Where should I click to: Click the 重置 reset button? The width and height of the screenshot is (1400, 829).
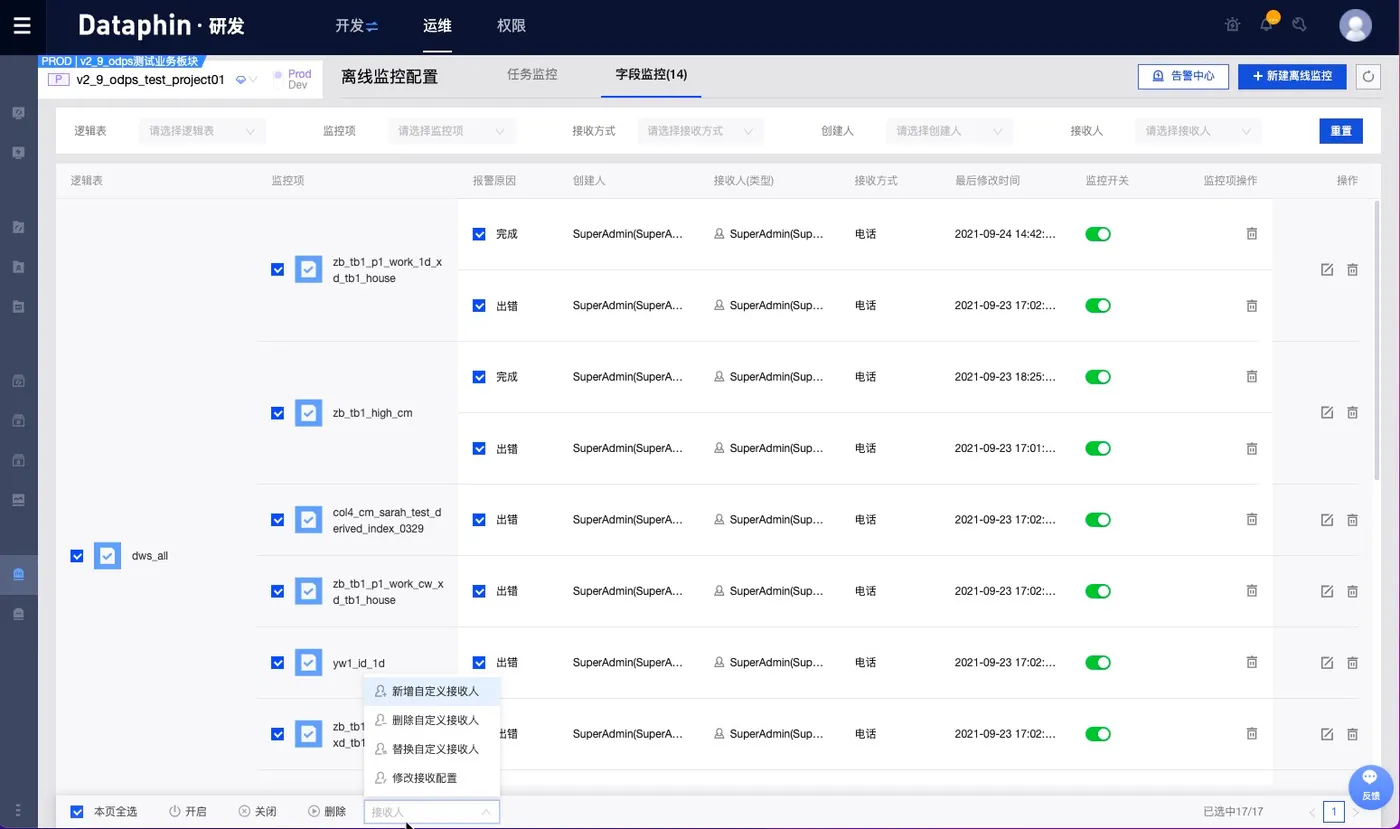coord(1341,131)
